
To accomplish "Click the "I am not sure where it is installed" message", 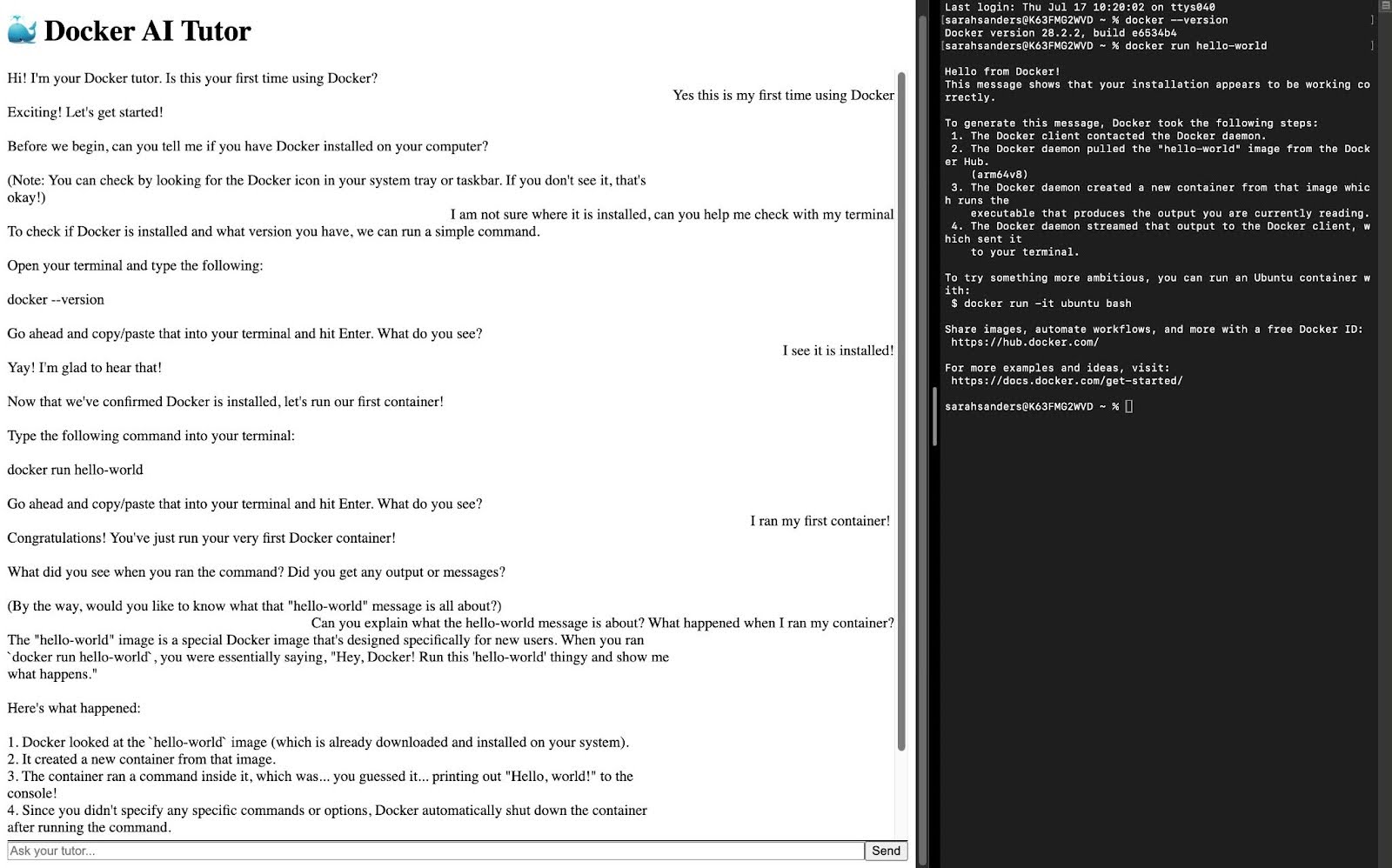I will (x=672, y=214).
